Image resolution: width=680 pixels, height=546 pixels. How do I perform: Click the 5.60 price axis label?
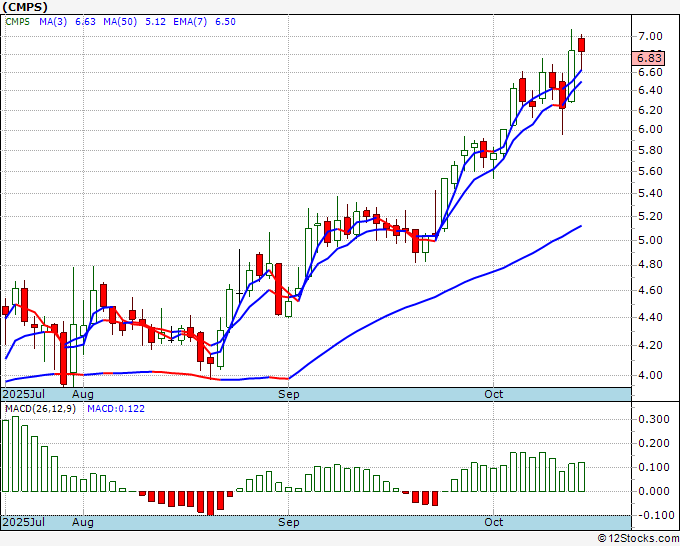650,171
